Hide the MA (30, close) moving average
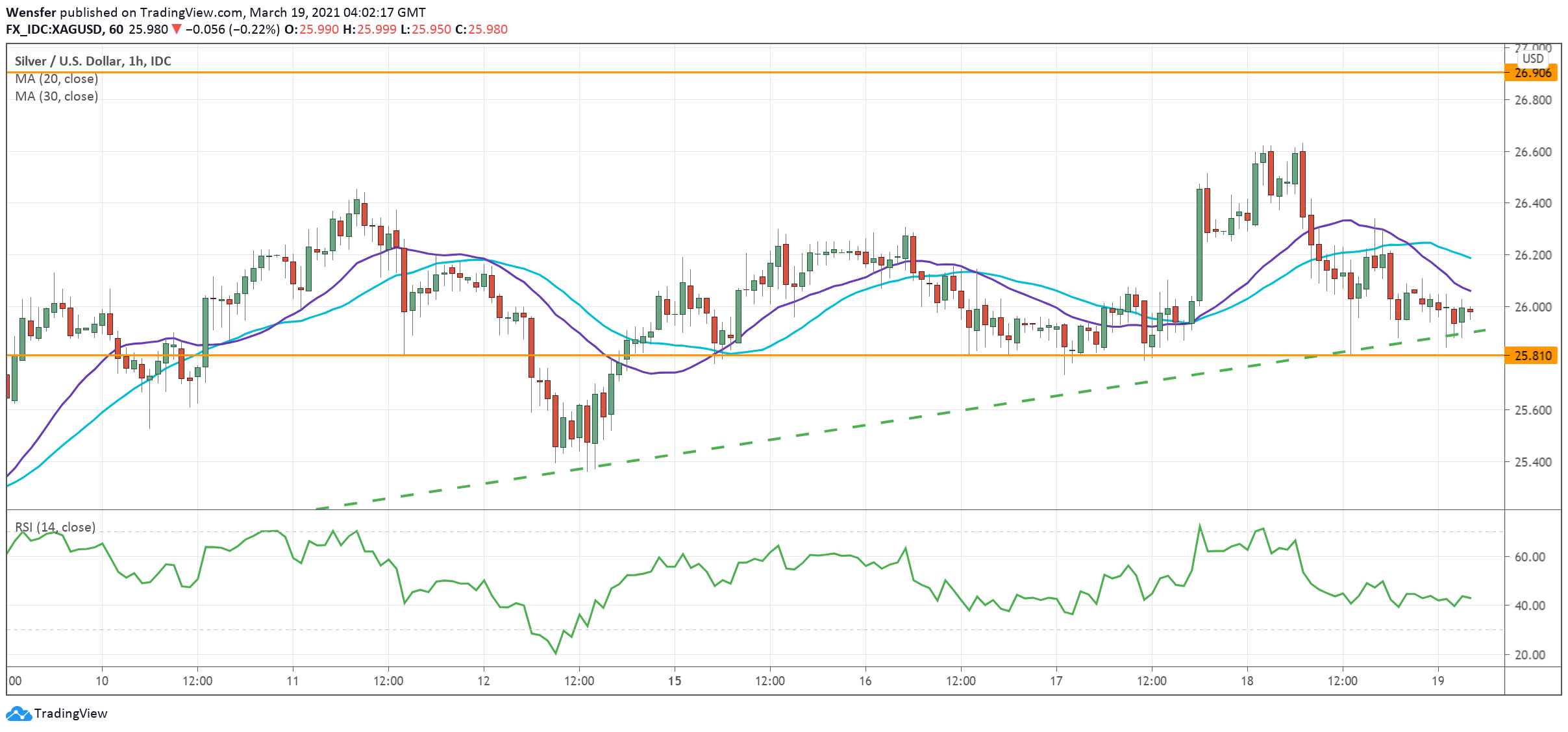1568x732 pixels. (56, 97)
